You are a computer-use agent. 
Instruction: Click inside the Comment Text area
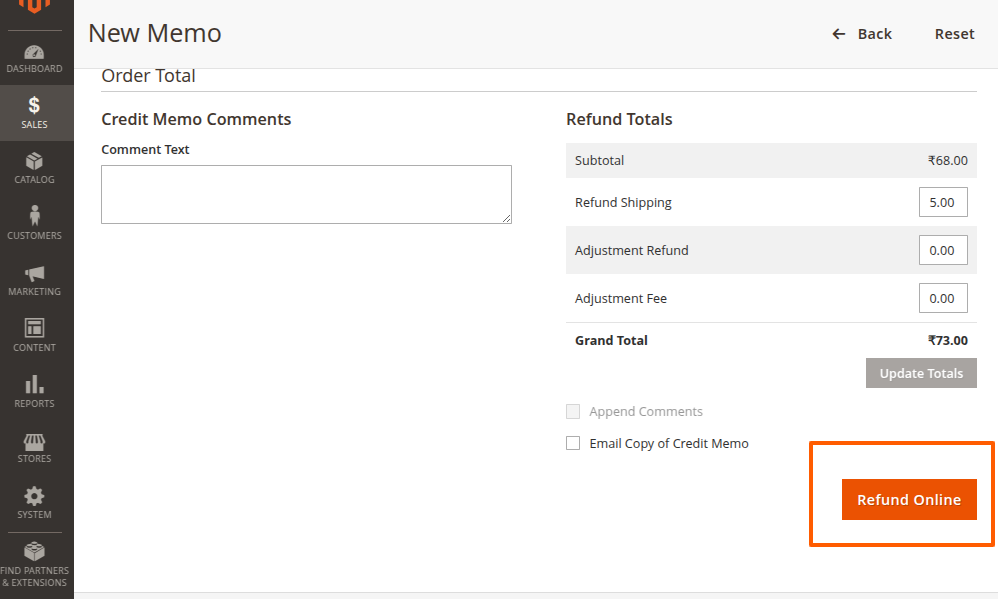(x=305, y=194)
